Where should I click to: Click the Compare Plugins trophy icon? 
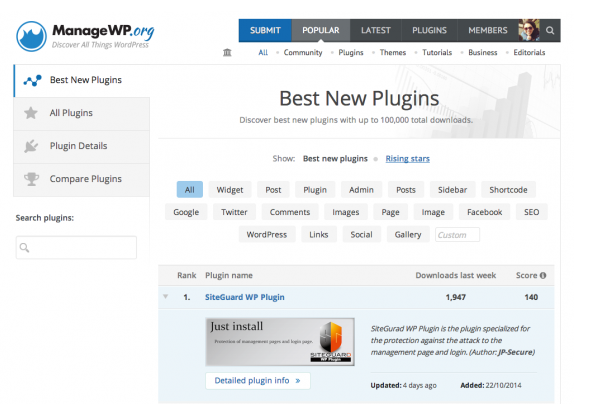click(x=31, y=179)
